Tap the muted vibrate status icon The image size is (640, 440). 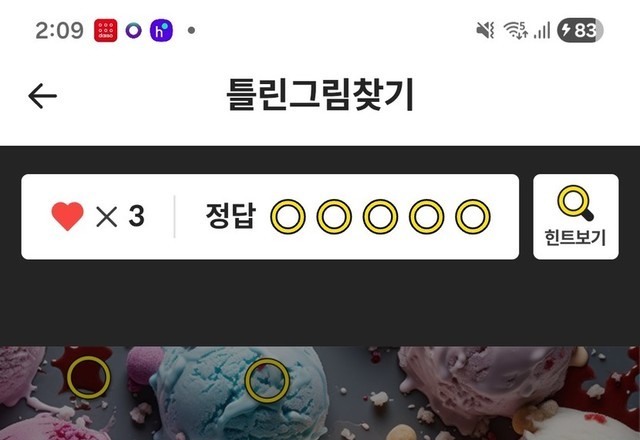coord(485,31)
